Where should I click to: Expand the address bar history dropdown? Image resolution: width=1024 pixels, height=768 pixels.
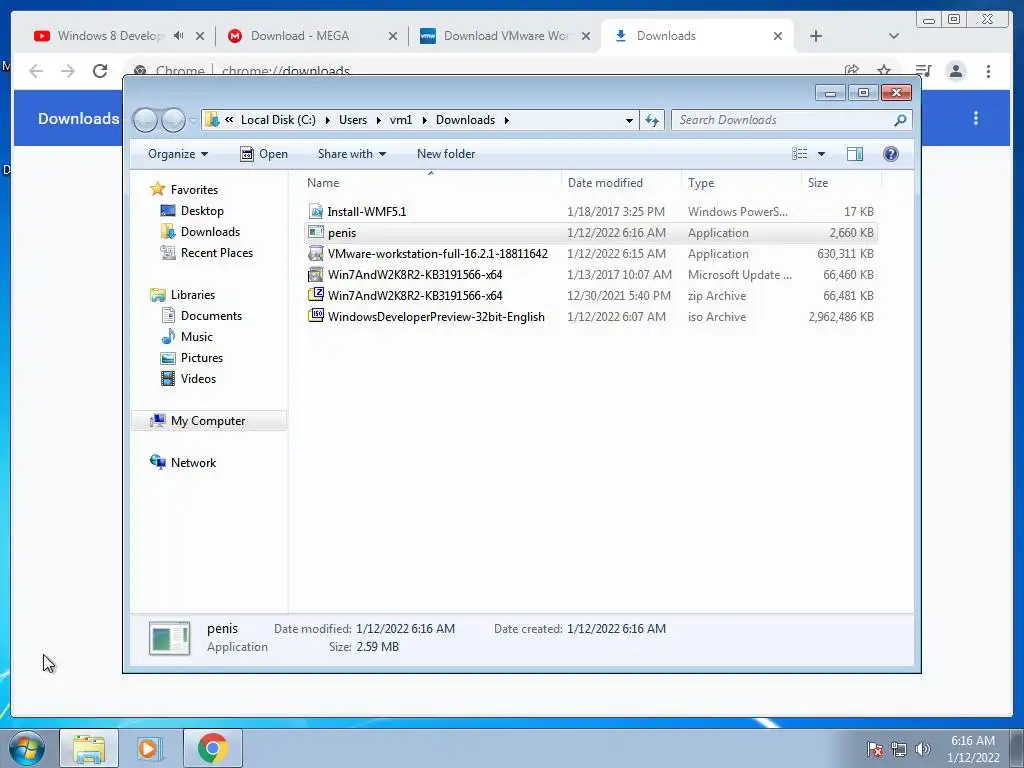[629, 120]
